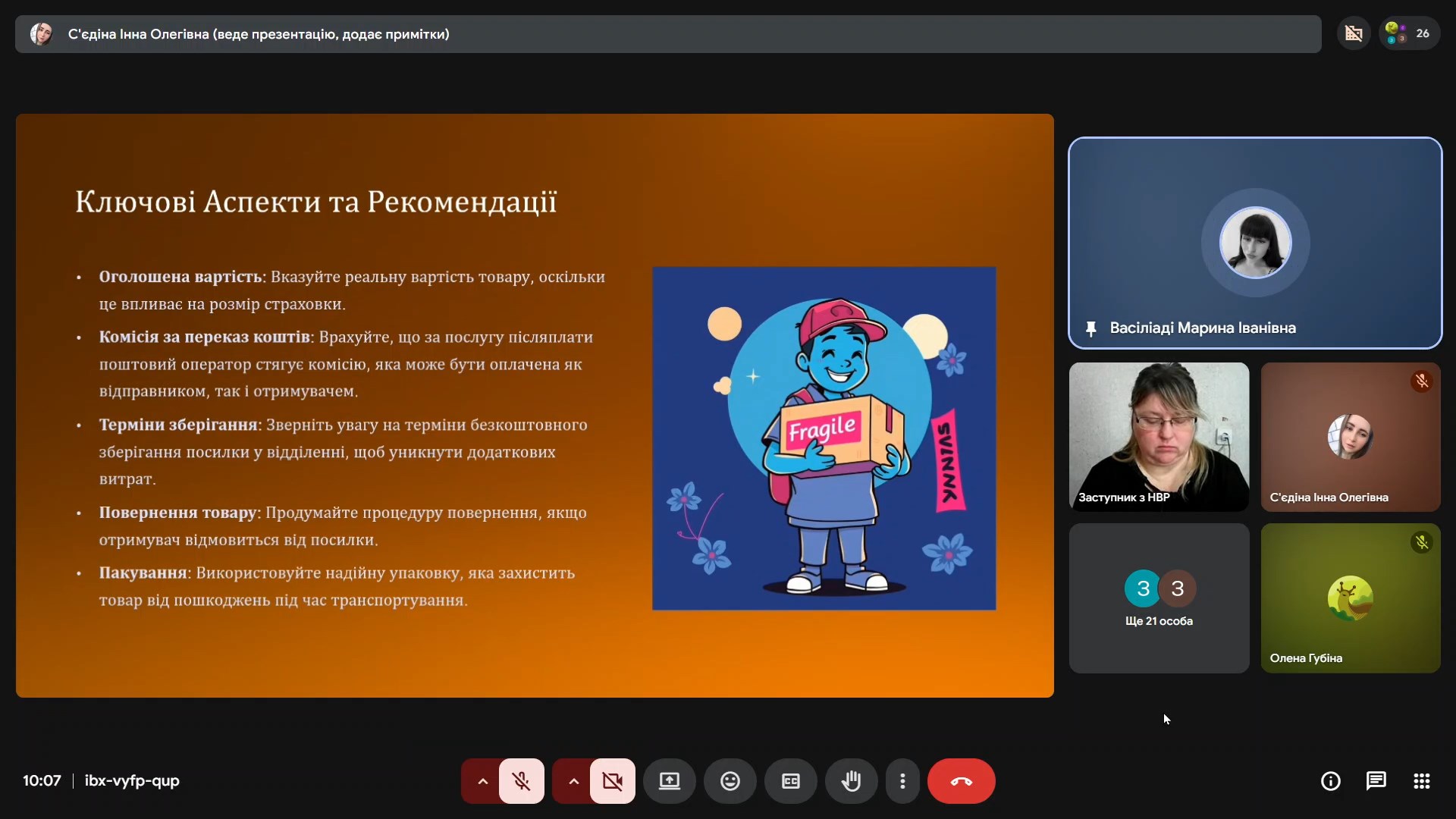Image resolution: width=1456 pixels, height=819 pixels.
Task: Open participants list showing 26
Action: 1409,33
